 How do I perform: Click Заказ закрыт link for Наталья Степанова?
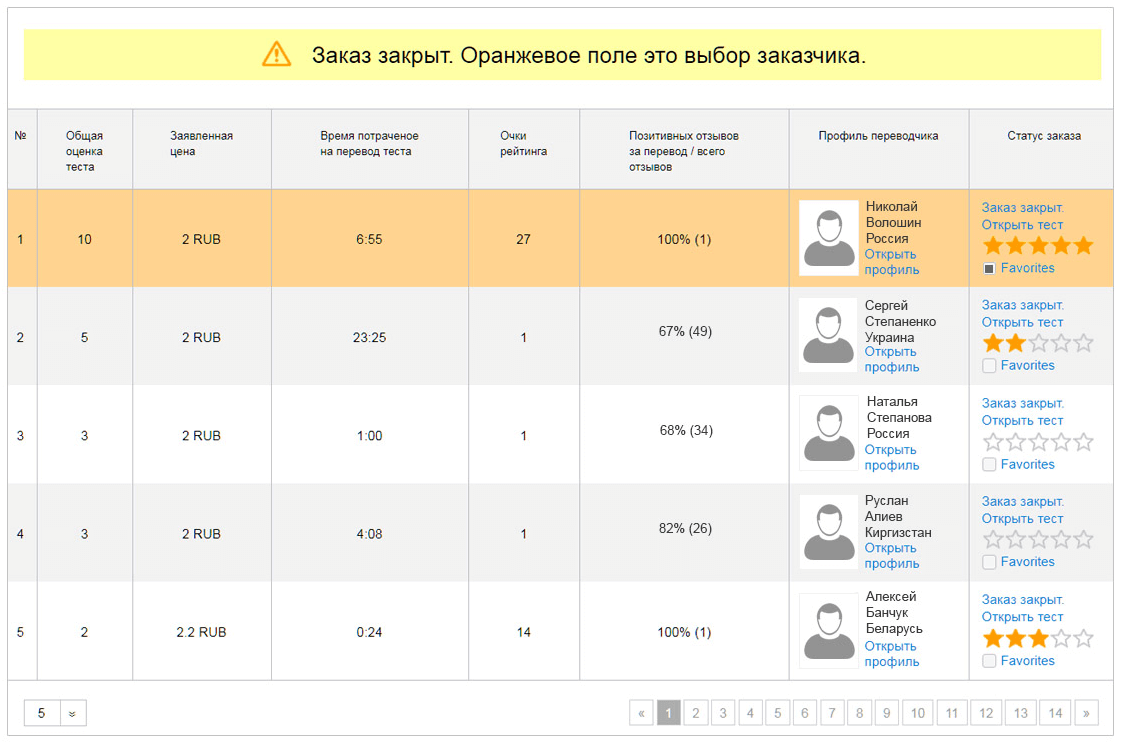[x=1023, y=403]
